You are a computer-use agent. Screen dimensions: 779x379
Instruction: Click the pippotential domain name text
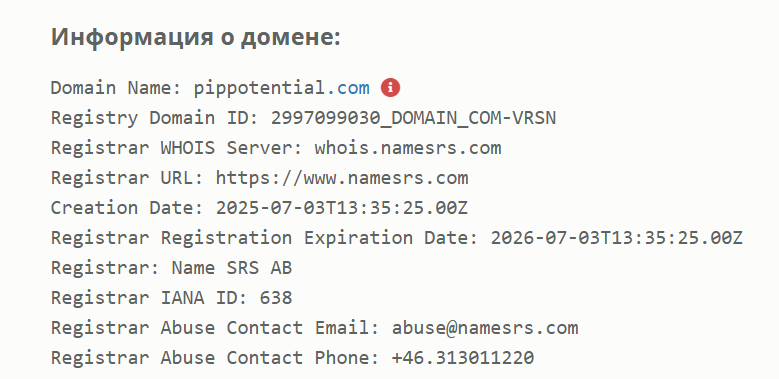(259, 88)
